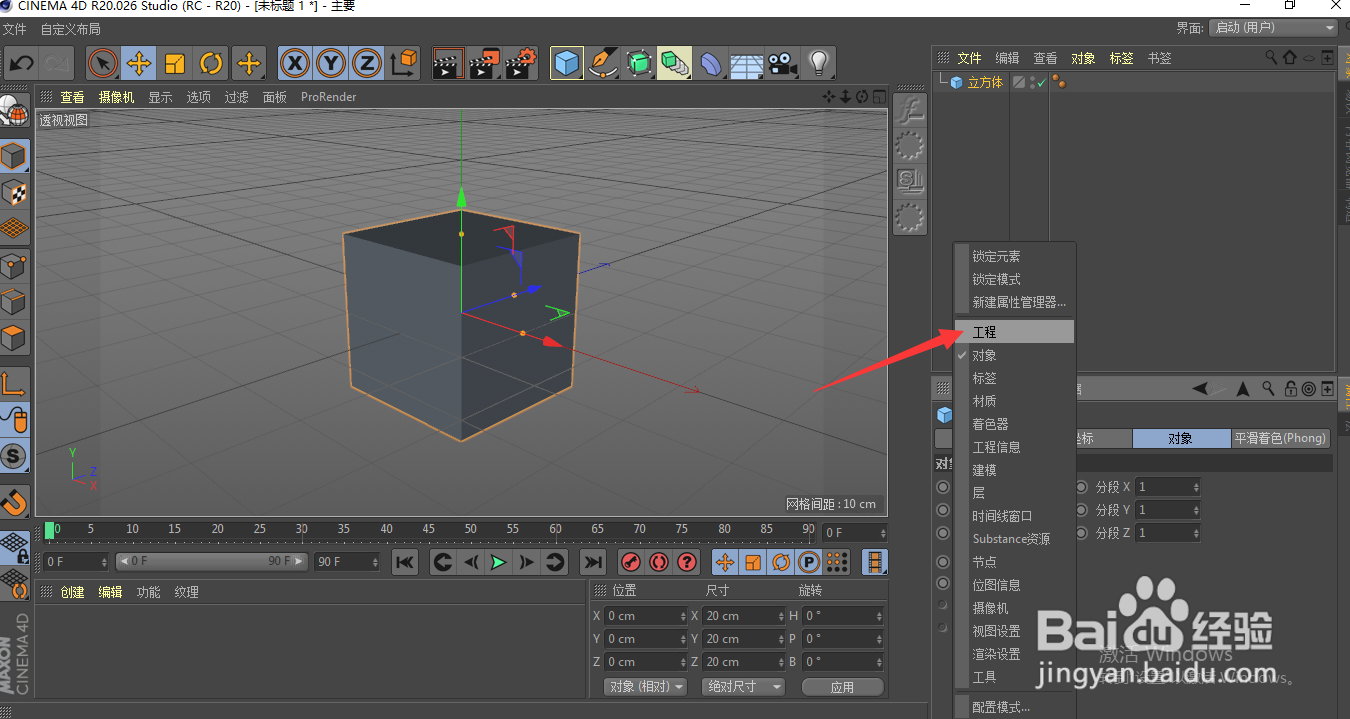Toggle Parameter P keyframe recording button
The height and width of the screenshot is (719, 1350).
[809, 562]
